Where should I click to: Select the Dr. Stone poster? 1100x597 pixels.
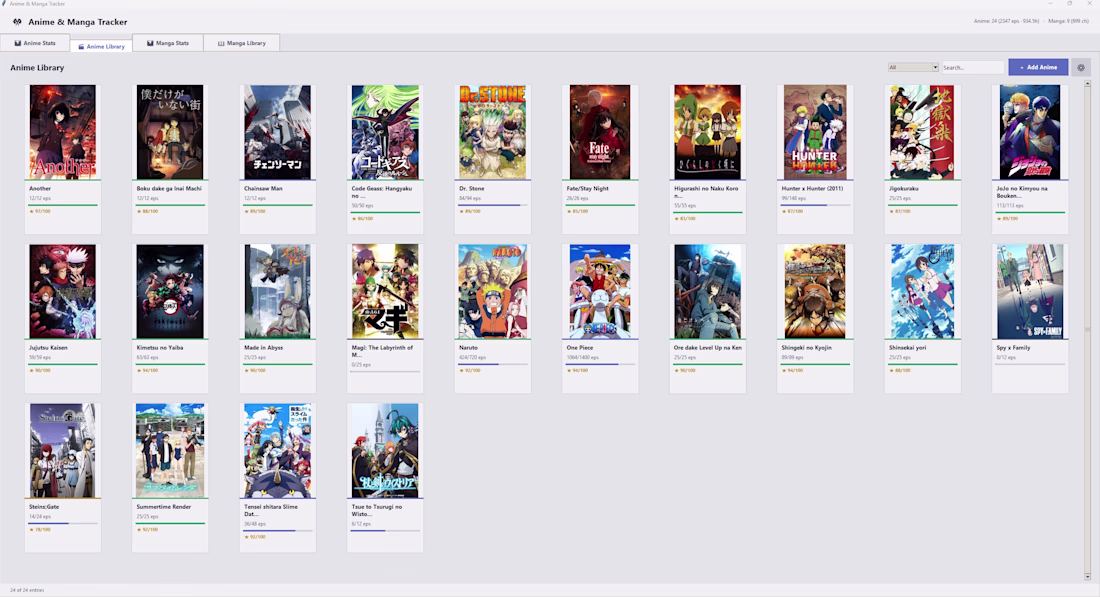[492, 132]
